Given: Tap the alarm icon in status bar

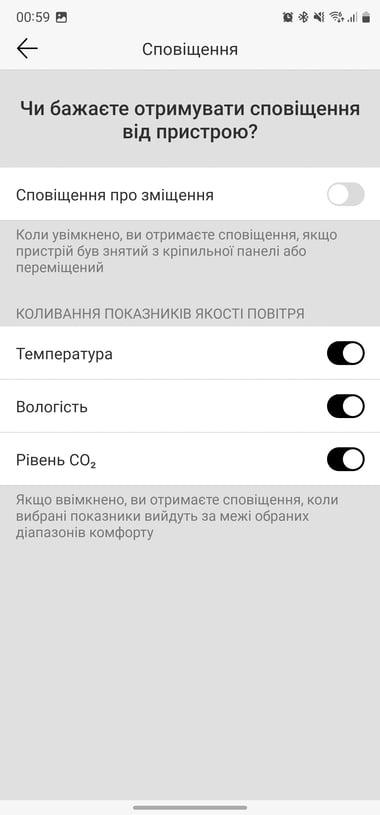Looking at the screenshot, I should click(287, 17).
